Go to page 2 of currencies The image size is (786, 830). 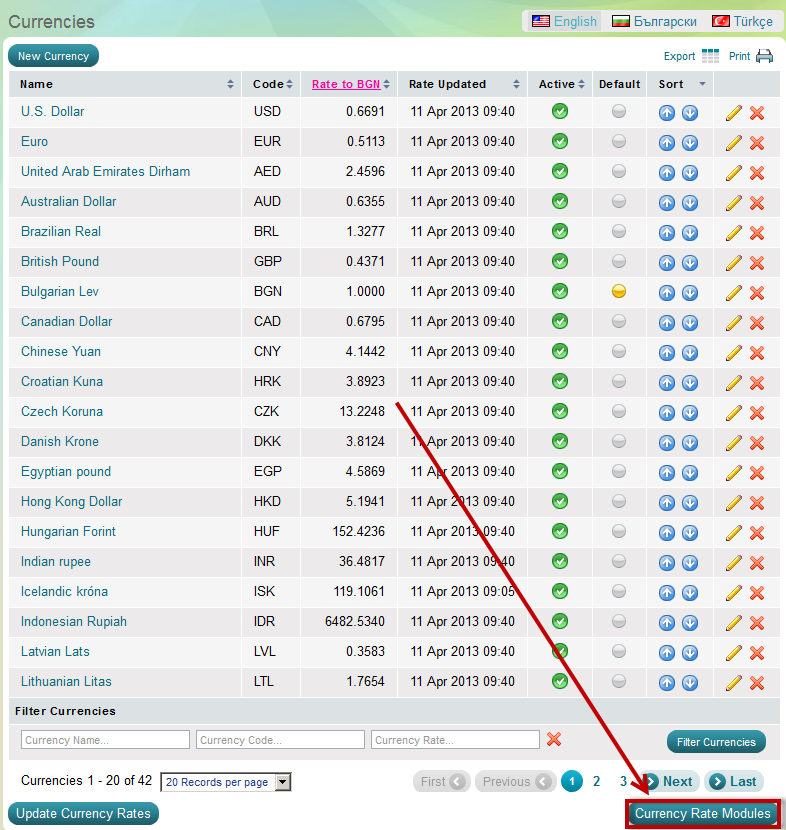tap(596, 782)
